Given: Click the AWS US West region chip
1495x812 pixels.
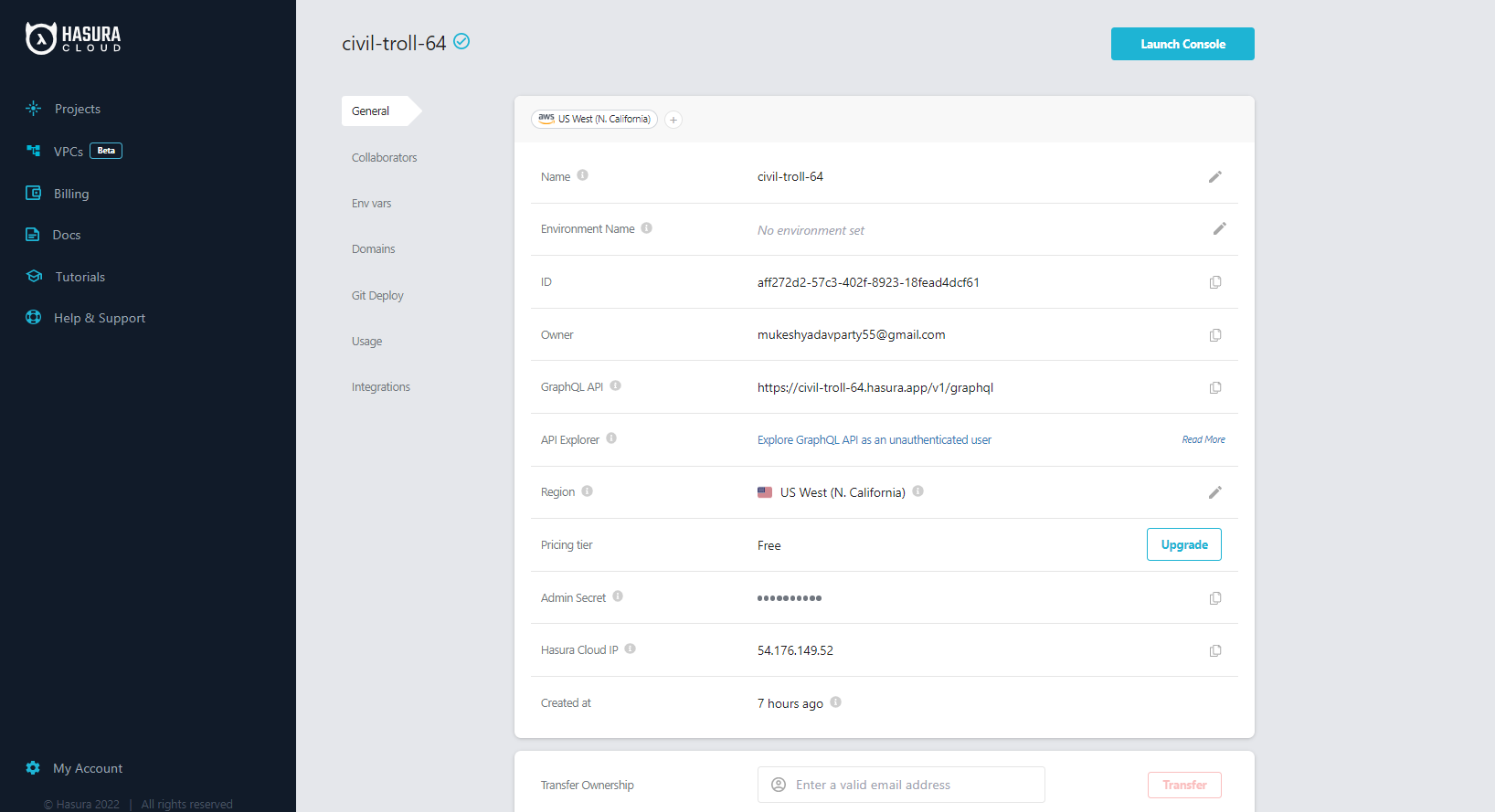Looking at the screenshot, I should point(594,119).
